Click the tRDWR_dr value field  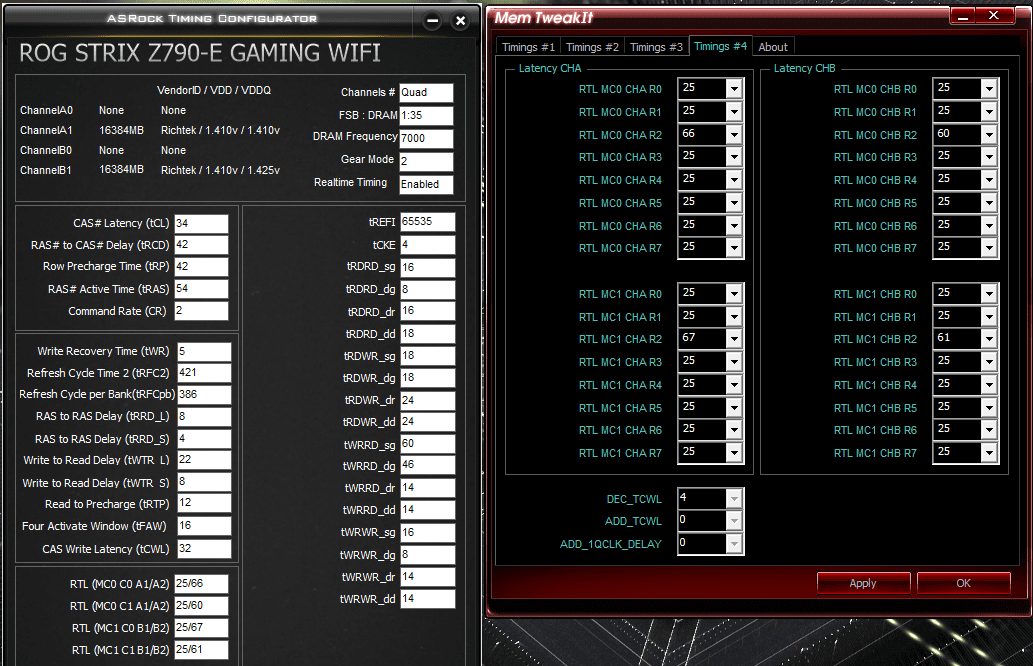(x=428, y=400)
